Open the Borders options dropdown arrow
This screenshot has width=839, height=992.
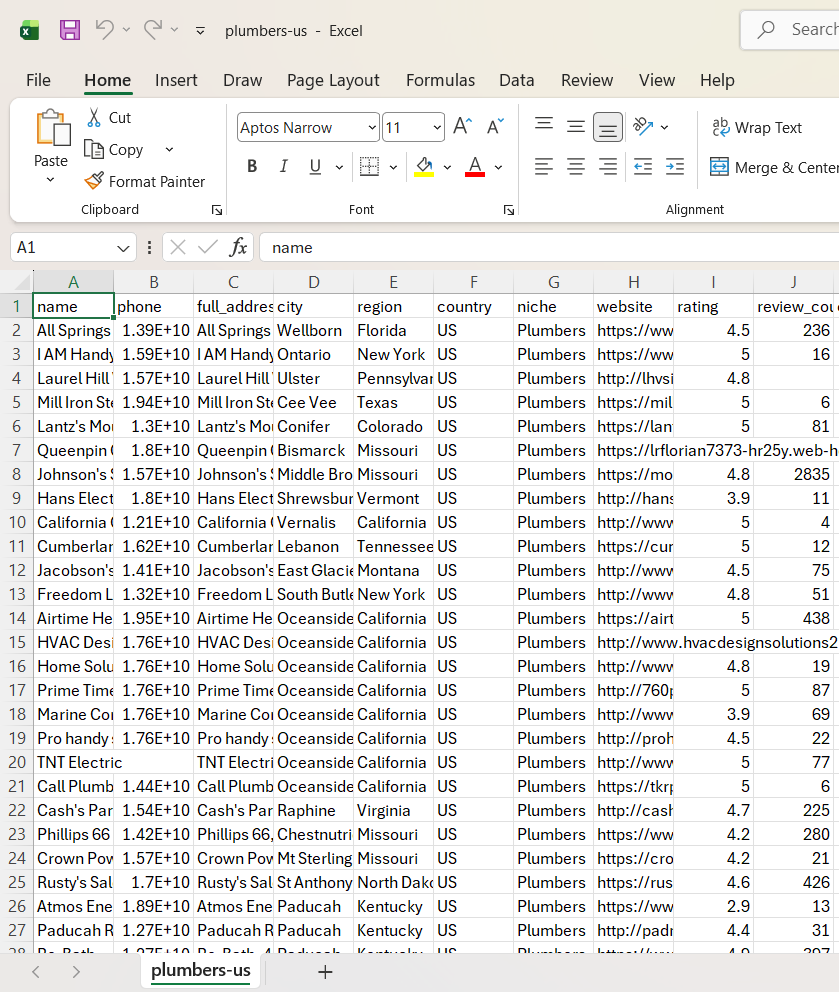(x=393, y=167)
